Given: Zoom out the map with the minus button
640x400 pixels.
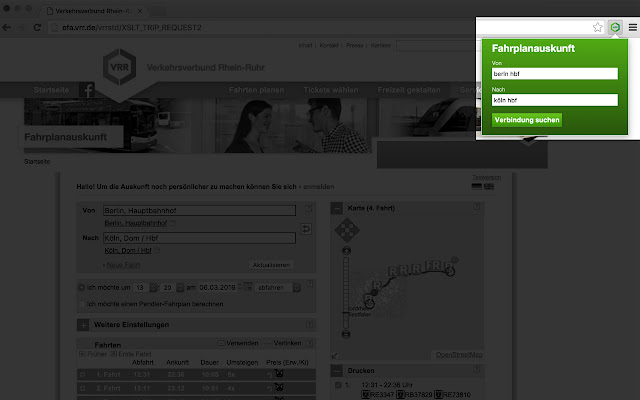Looking at the screenshot, I should (x=346, y=334).
